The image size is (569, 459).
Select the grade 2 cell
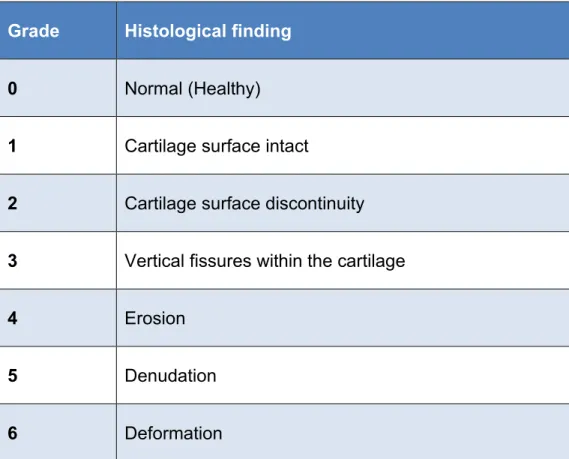[x=58, y=203]
